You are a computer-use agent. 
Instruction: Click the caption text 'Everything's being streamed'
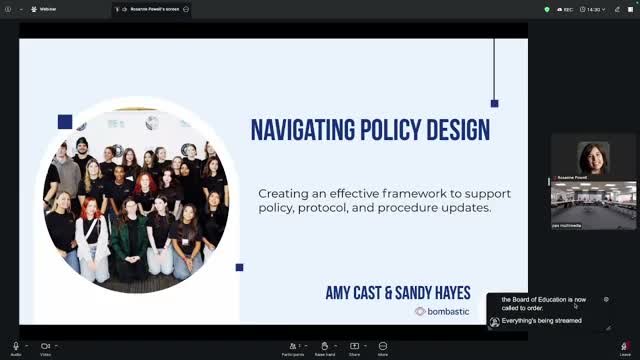click(542, 321)
